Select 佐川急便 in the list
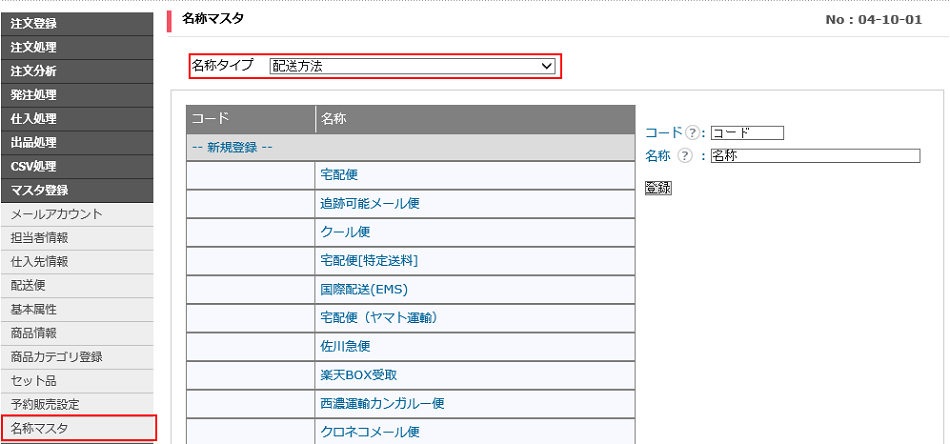The height and width of the screenshot is (444, 950). [x=345, y=346]
